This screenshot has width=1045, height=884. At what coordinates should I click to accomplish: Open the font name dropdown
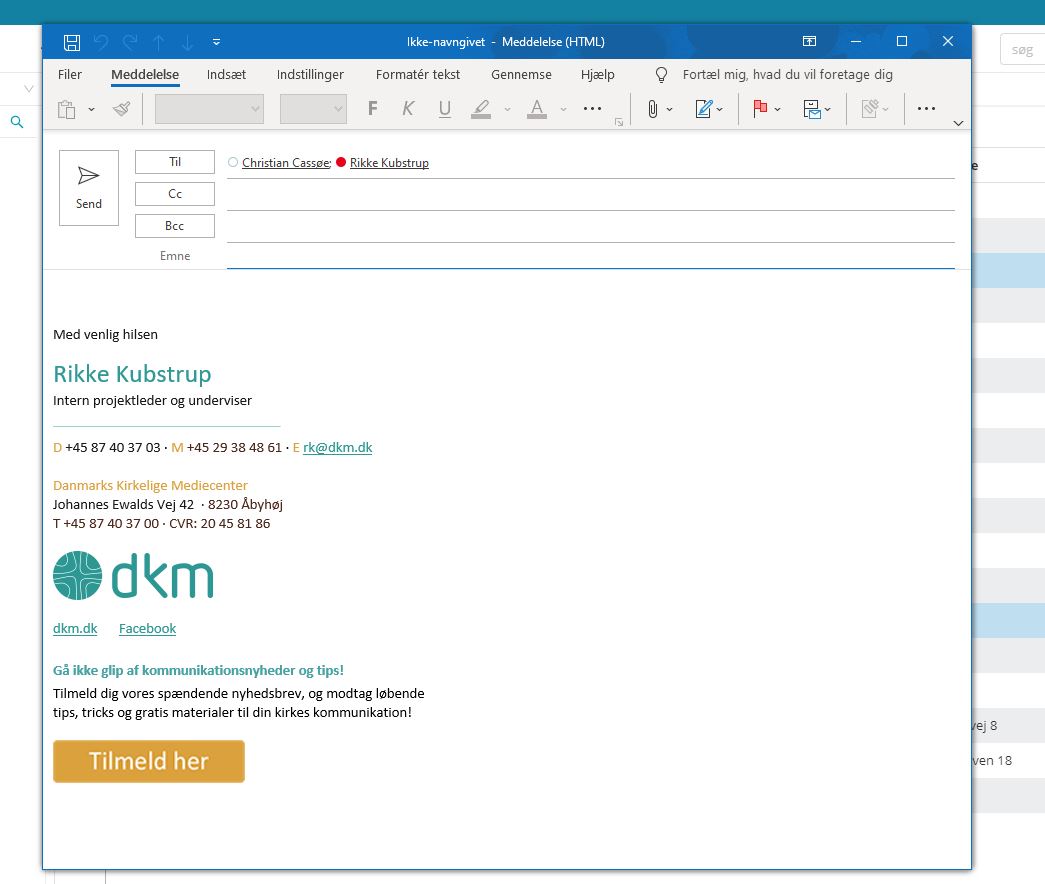pos(209,109)
